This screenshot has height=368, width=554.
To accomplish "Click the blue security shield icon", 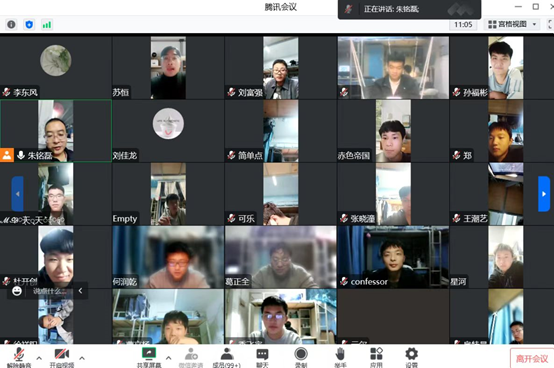I will pyautogui.click(x=29, y=24).
